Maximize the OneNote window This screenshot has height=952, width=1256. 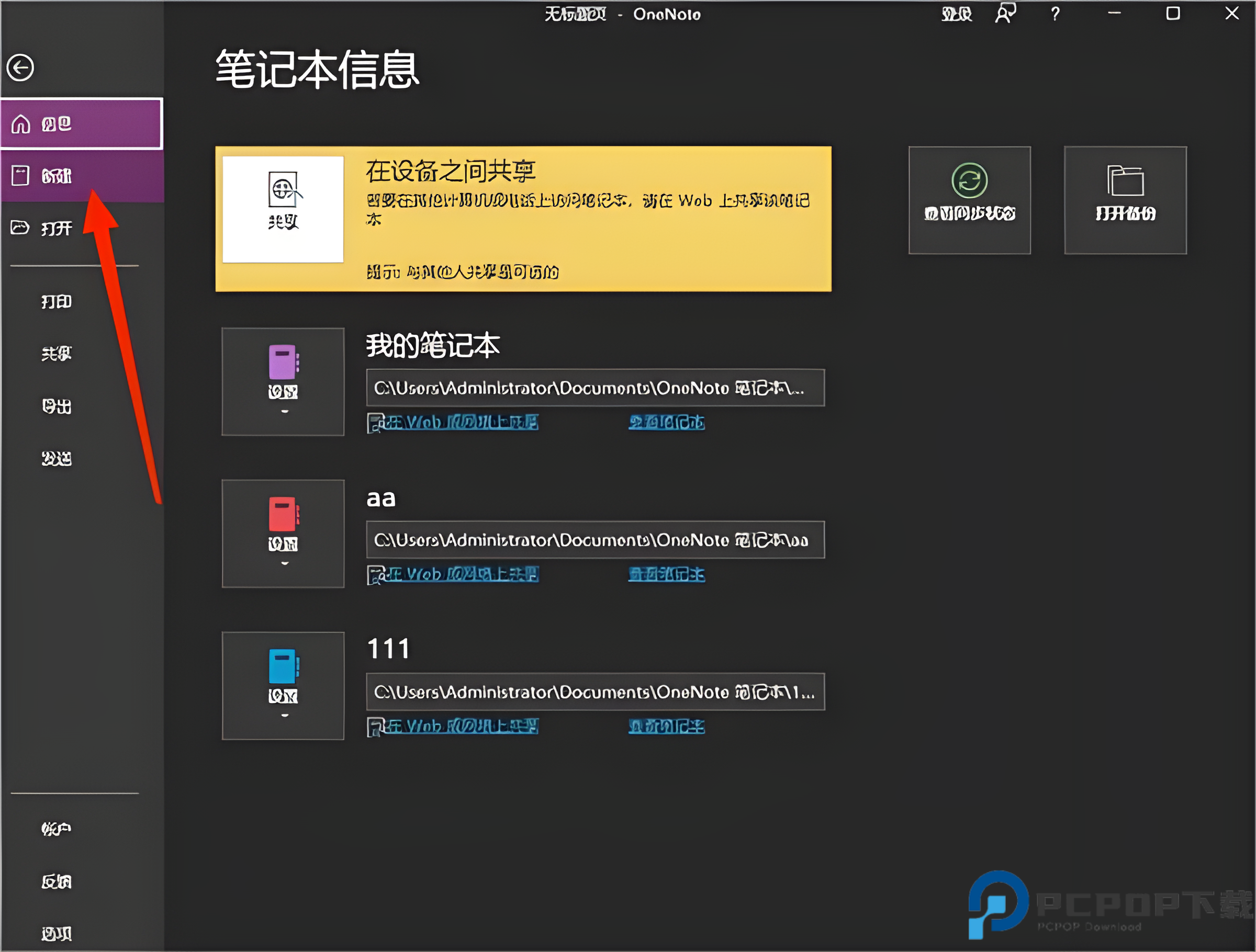(x=1173, y=14)
